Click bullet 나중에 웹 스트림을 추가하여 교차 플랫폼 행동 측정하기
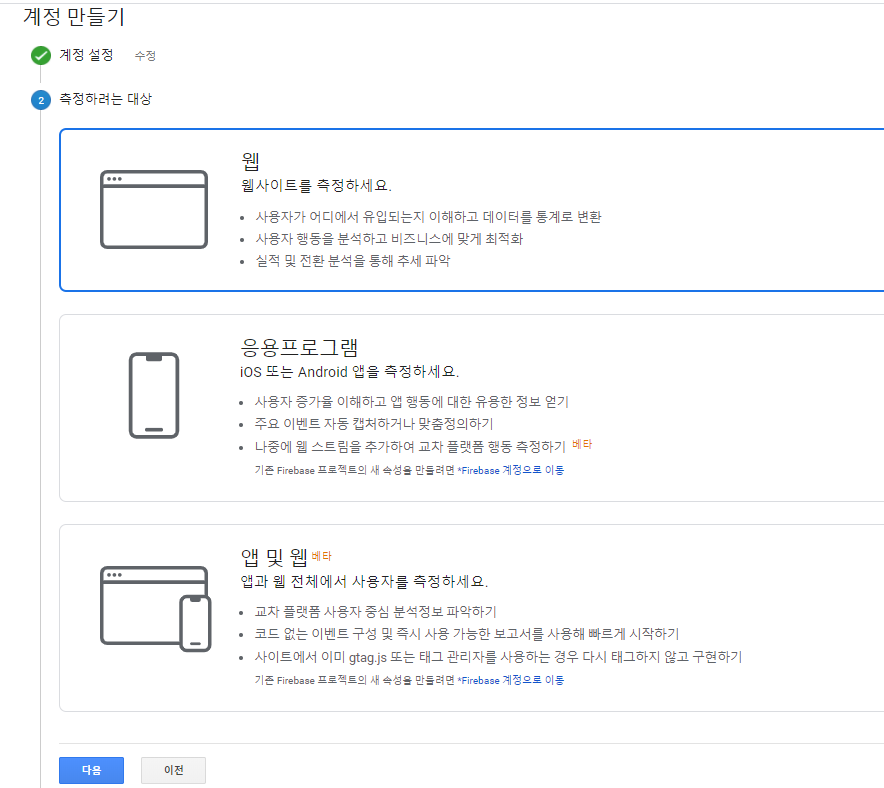Image resolution: width=884 pixels, height=788 pixels. click(x=410, y=447)
